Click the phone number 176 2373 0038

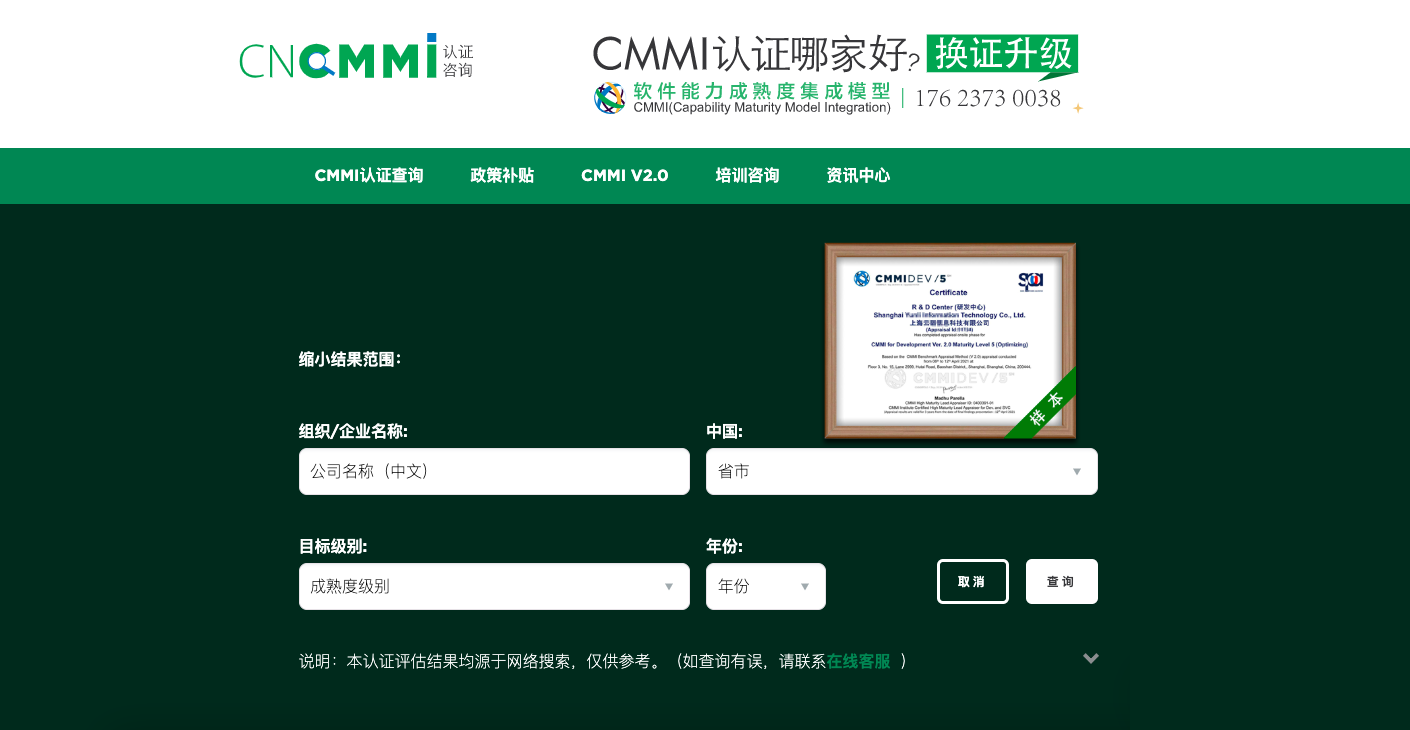coord(987,98)
